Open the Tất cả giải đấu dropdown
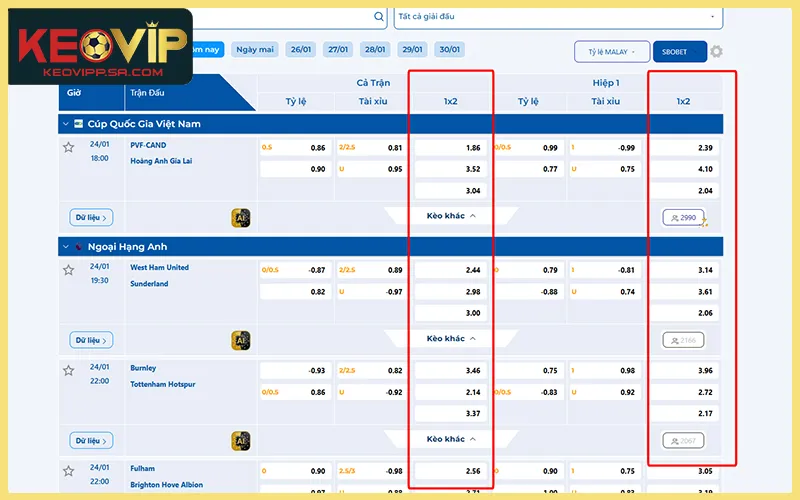This screenshot has width=800, height=500. [x=558, y=17]
